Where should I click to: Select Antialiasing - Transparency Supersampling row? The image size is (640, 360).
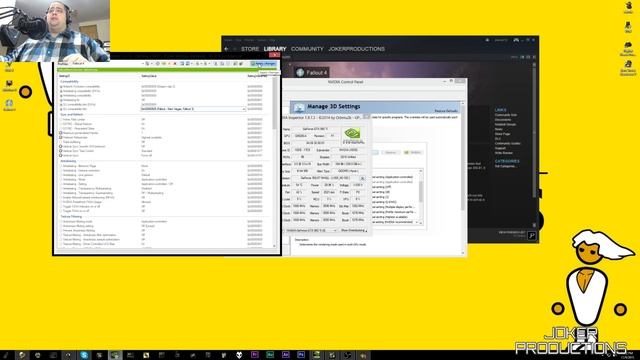tap(163, 193)
